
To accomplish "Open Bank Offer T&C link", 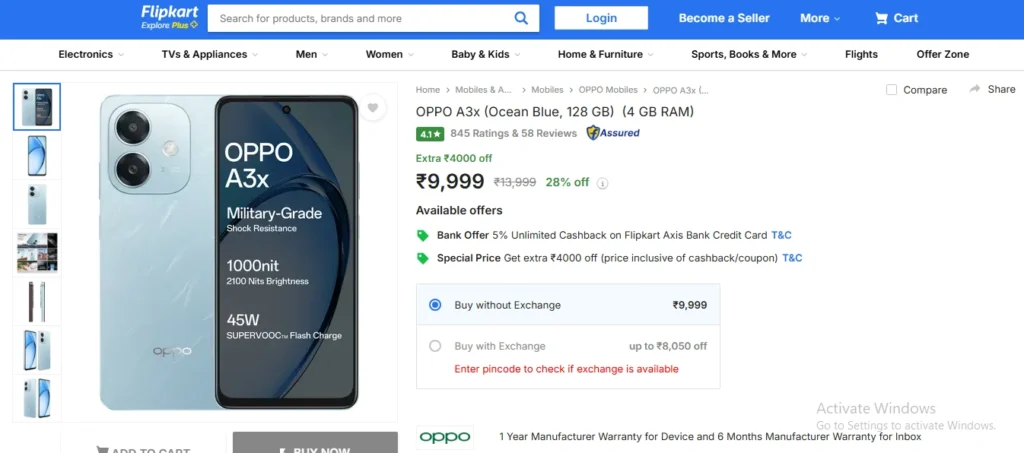I will pyautogui.click(x=781, y=235).
